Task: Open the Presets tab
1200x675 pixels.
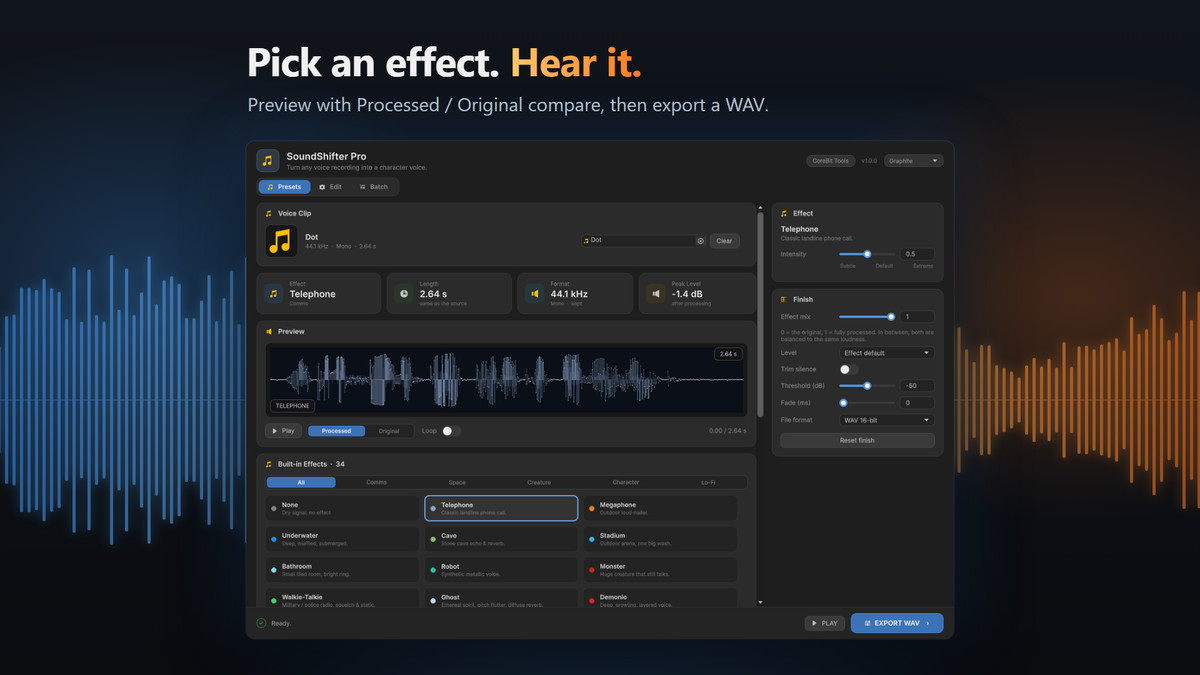Action: point(284,187)
